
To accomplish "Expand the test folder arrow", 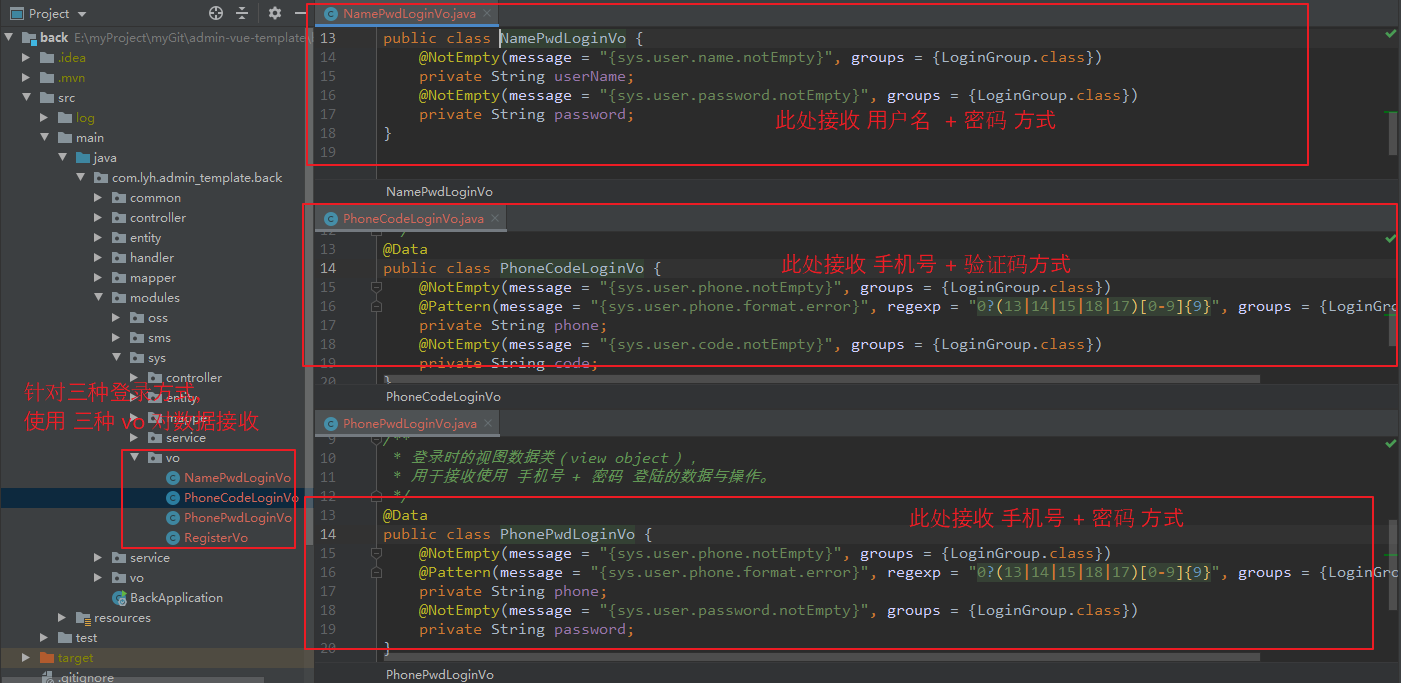I will tap(45, 638).
